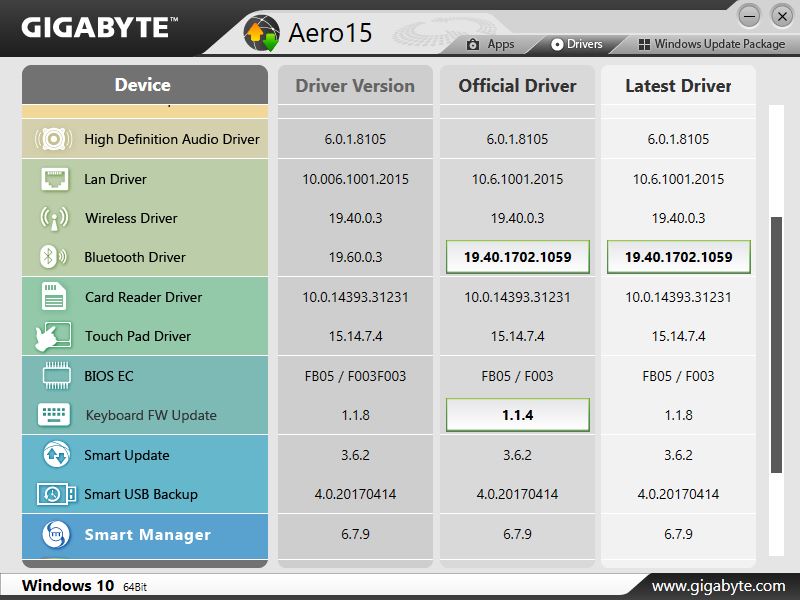Click the Apps tab camera-bag icon
This screenshot has width=800, height=600.
point(473,44)
